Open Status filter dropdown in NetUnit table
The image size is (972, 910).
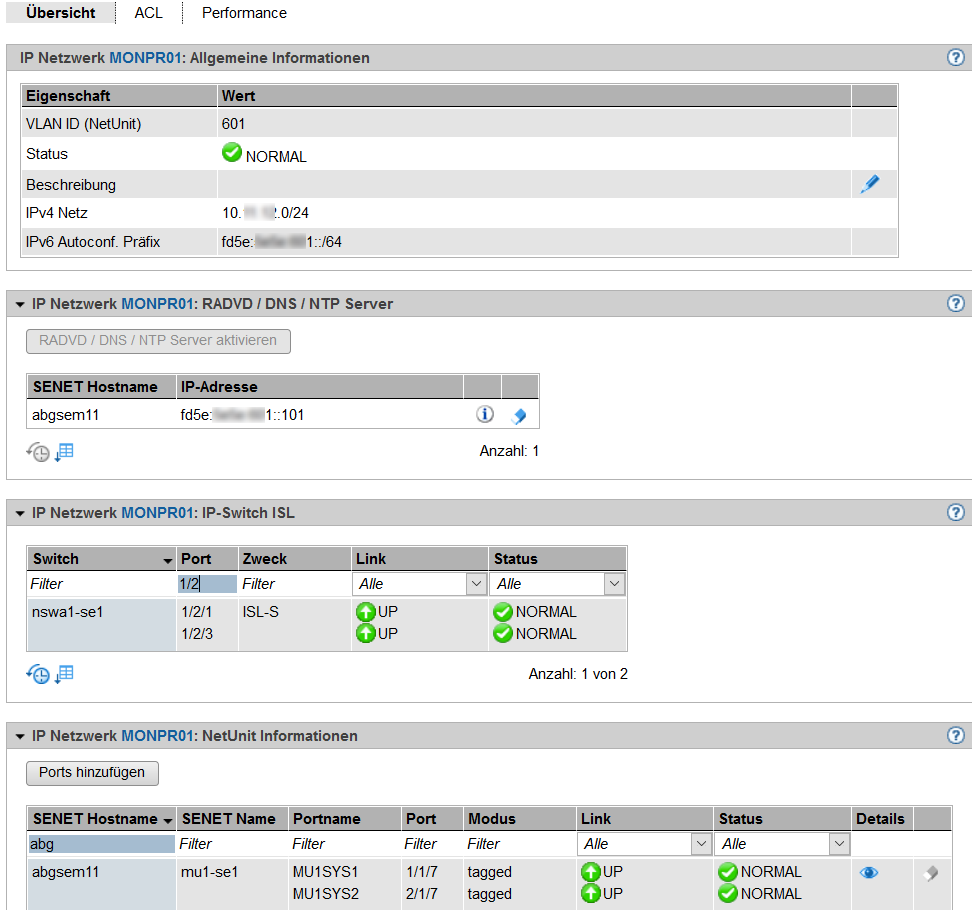pos(840,844)
